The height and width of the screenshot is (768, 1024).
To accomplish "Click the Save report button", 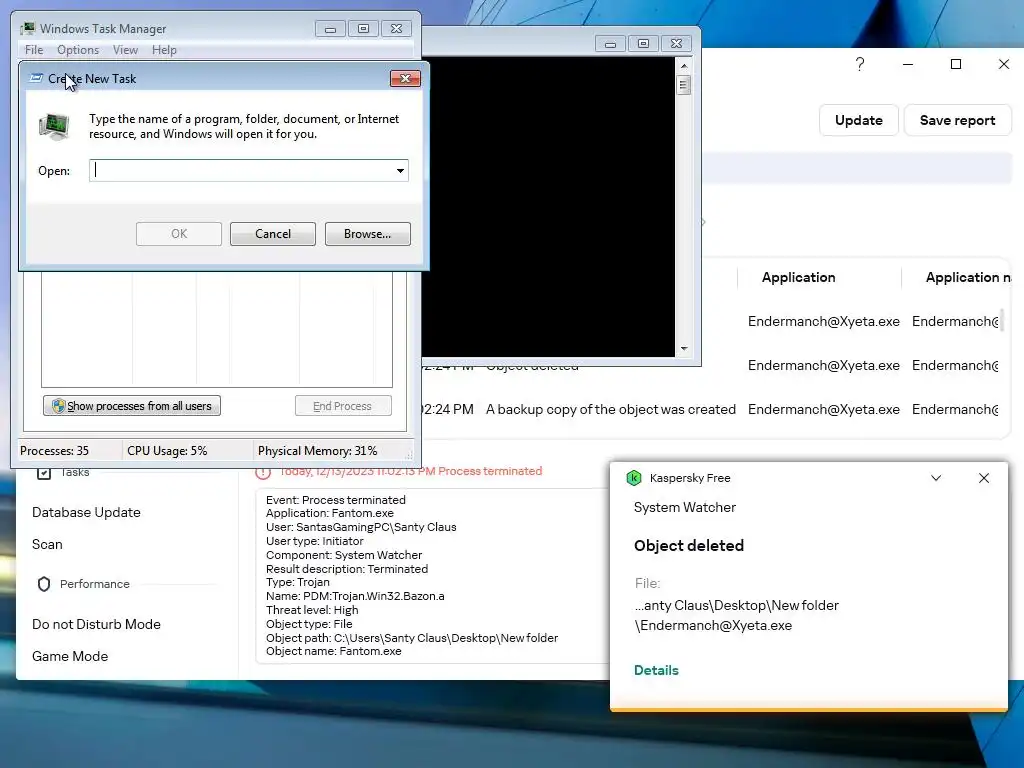I will point(957,120).
